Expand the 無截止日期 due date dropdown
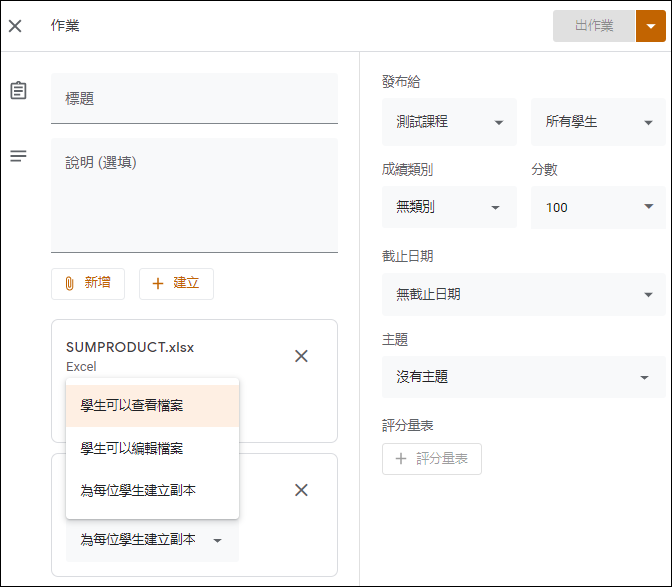This screenshot has height=587, width=672. 524,294
